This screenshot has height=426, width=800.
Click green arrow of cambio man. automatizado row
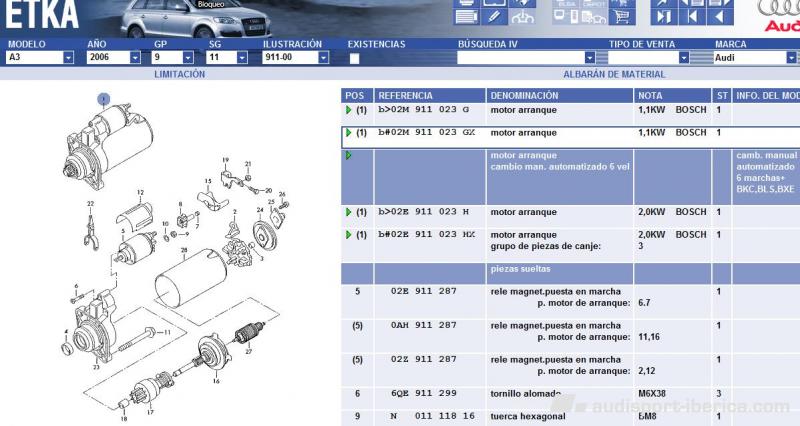(349, 155)
